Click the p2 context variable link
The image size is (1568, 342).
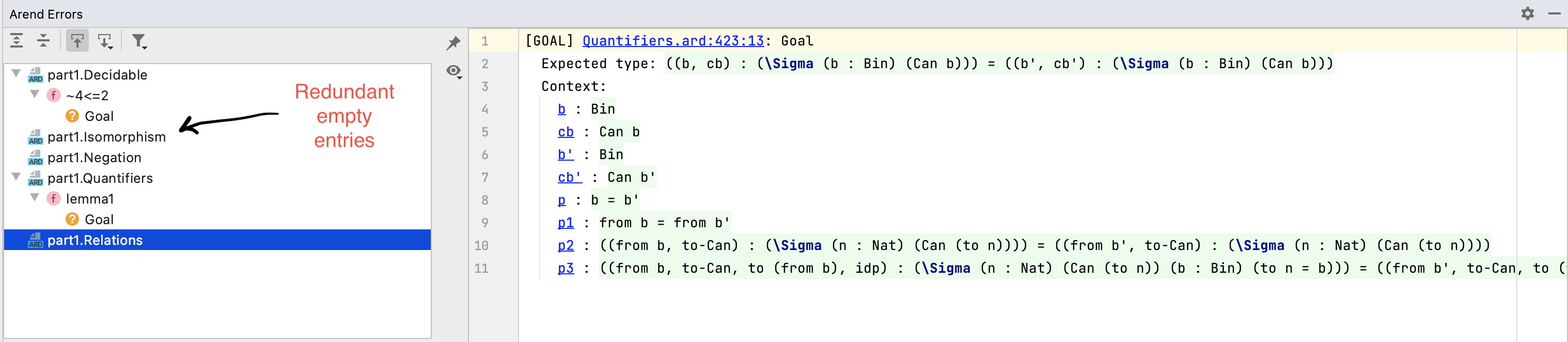pyautogui.click(x=566, y=245)
